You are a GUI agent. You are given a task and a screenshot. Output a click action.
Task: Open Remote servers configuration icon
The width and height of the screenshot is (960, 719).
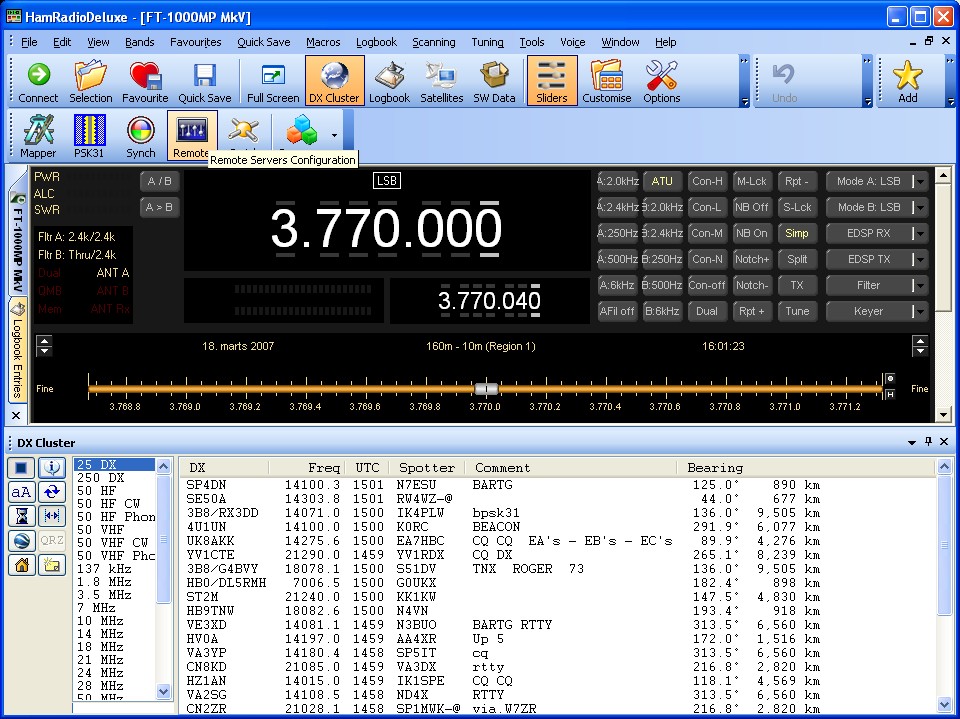click(192, 136)
